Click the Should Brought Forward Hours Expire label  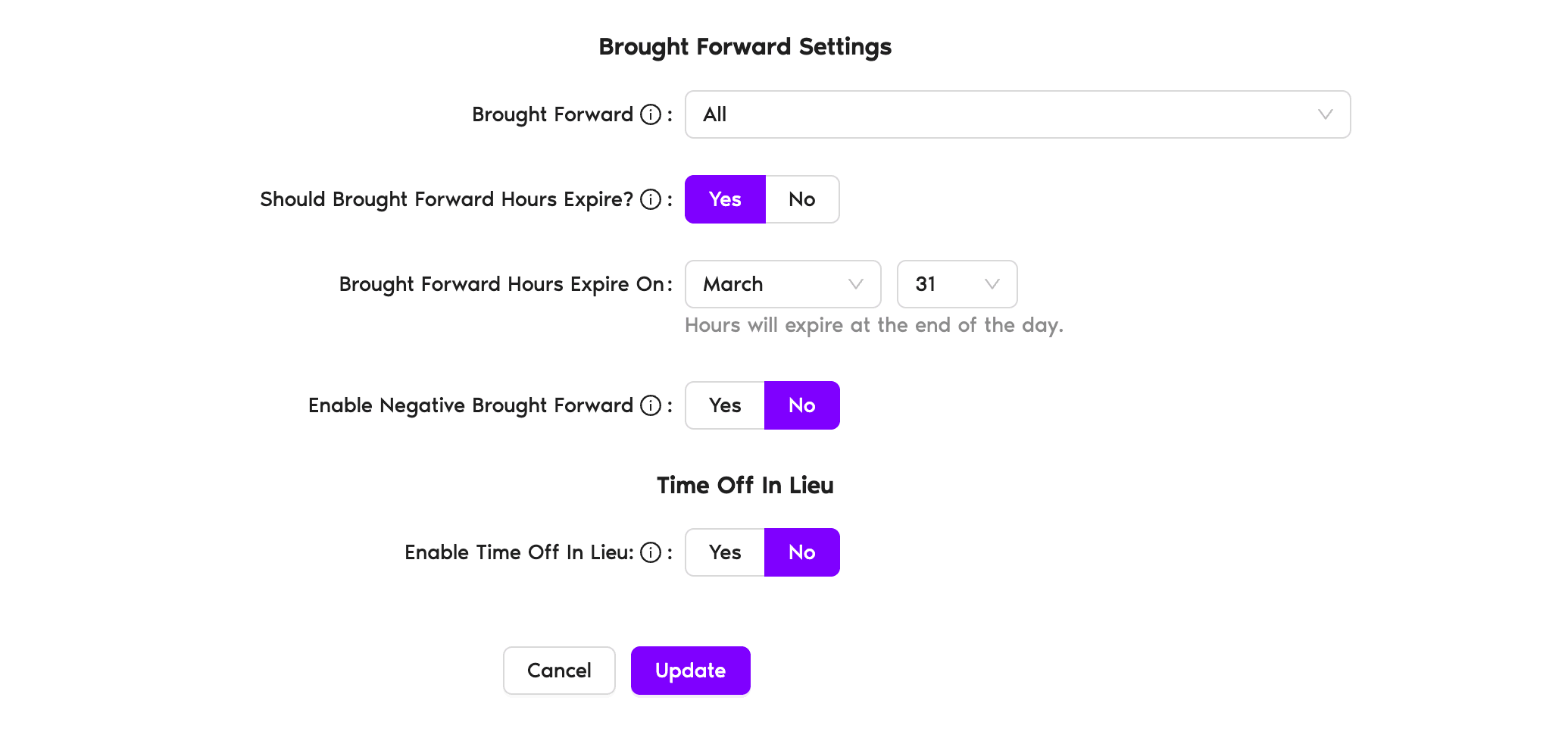446,199
